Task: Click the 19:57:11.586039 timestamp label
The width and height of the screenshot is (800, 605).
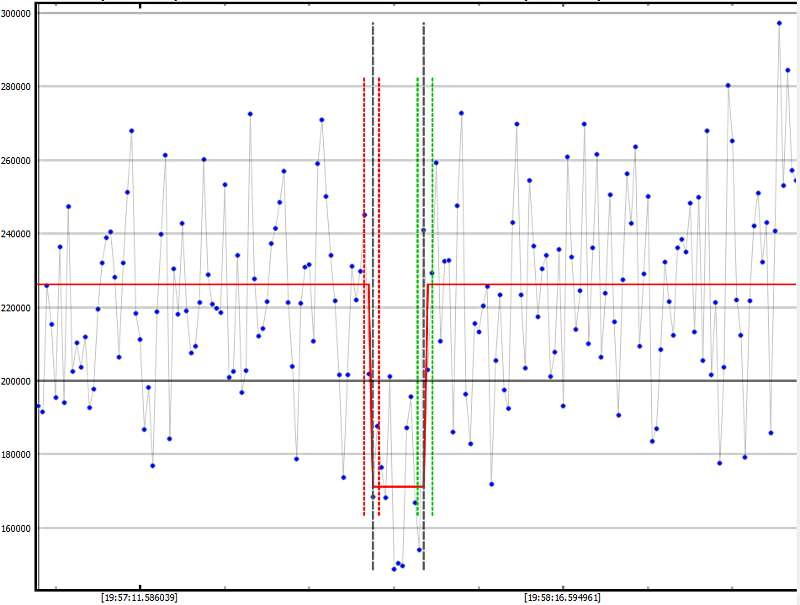Action: click(139, 597)
